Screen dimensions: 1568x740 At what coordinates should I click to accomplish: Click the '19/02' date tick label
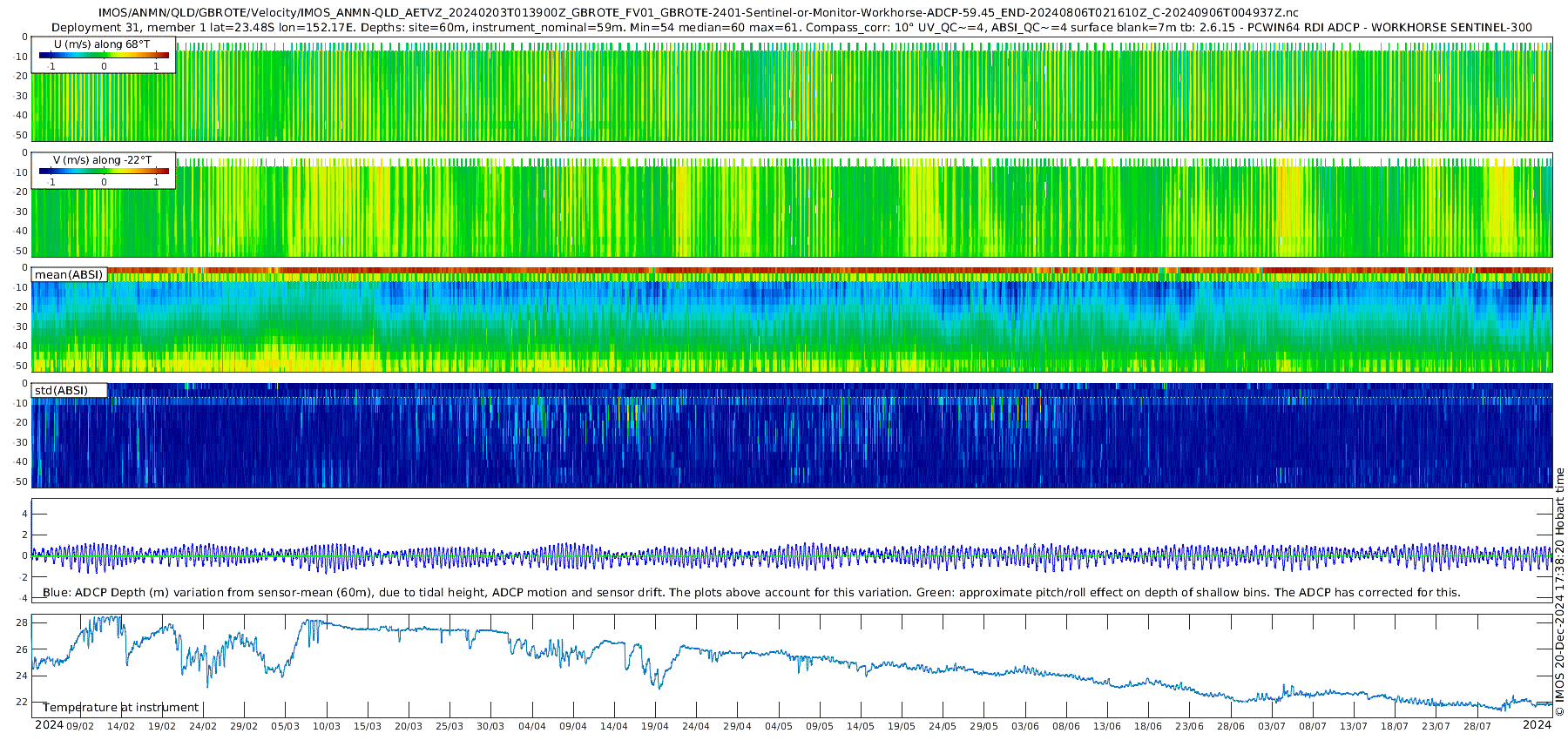(162, 726)
